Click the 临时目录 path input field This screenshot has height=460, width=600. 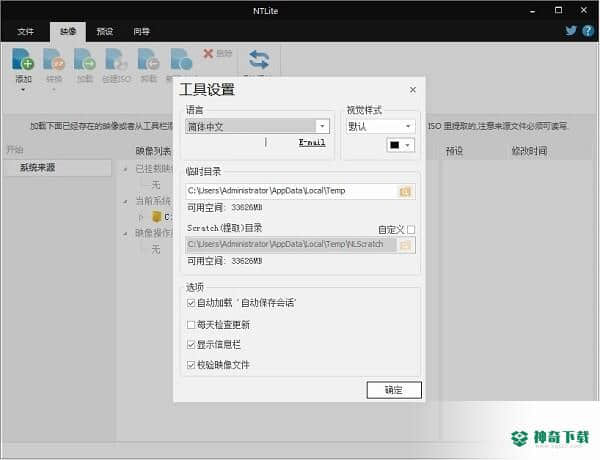pos(292,191)
